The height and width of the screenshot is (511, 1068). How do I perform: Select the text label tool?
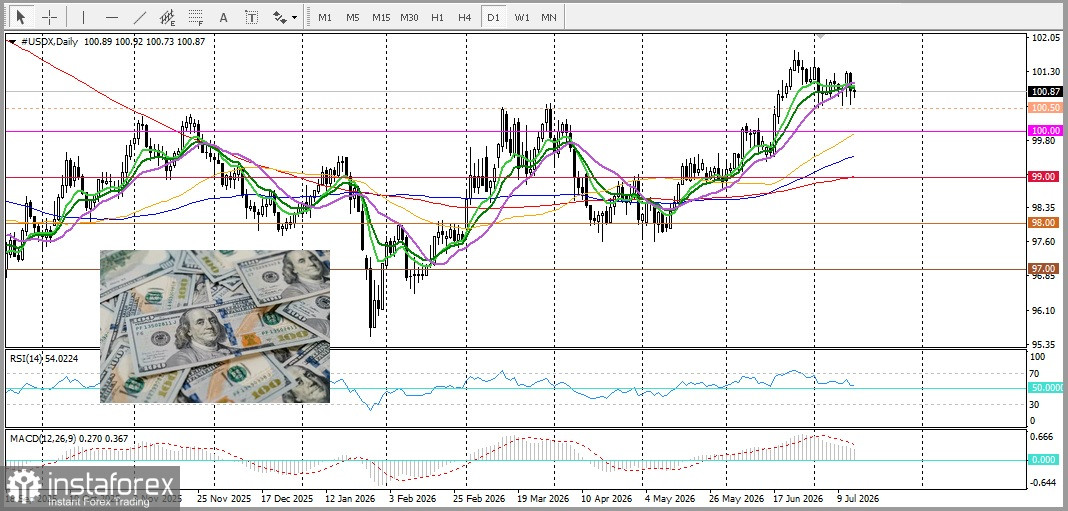tap(251, 17)
